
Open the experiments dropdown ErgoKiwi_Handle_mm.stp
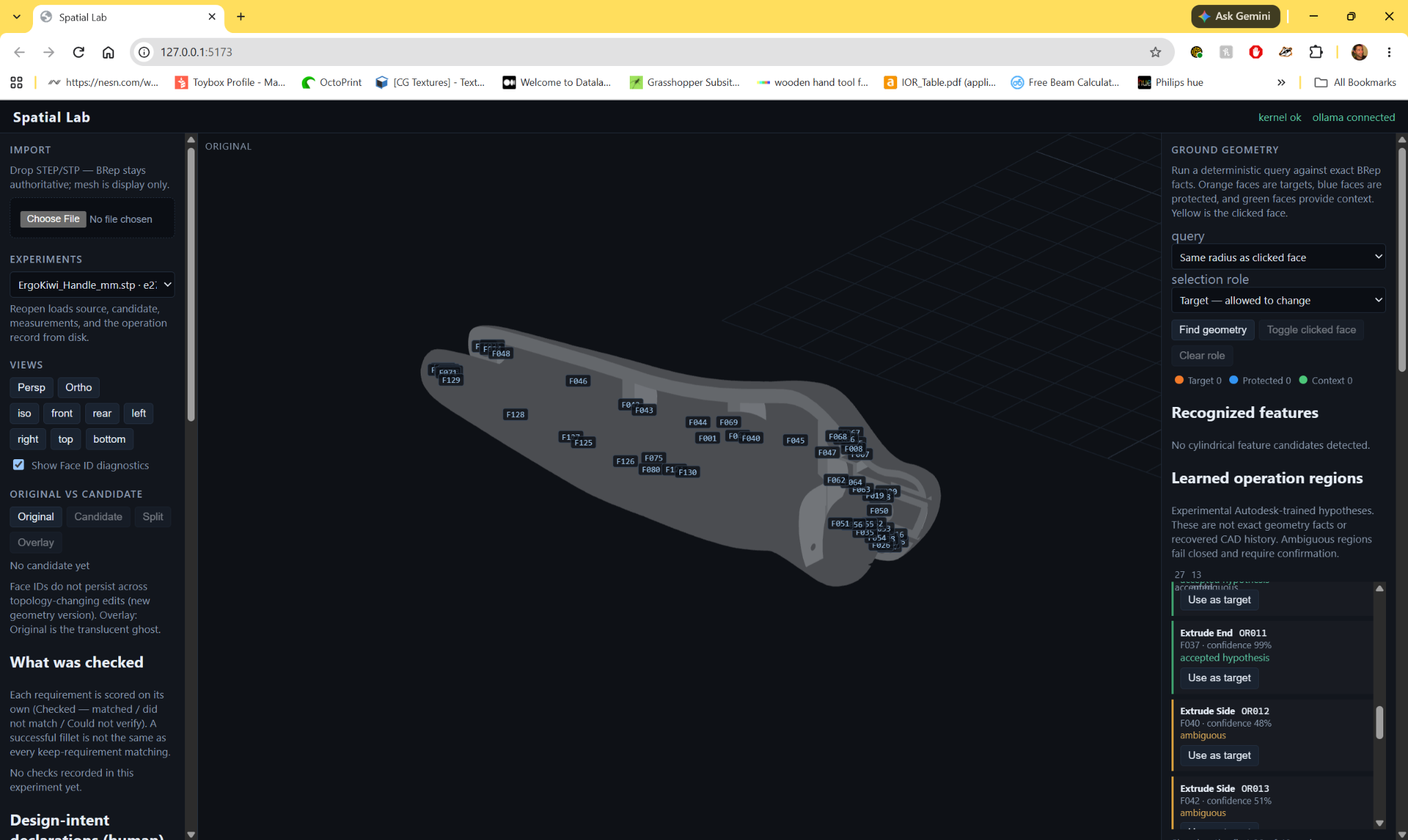pyautogui.click(x=92, y=285)
